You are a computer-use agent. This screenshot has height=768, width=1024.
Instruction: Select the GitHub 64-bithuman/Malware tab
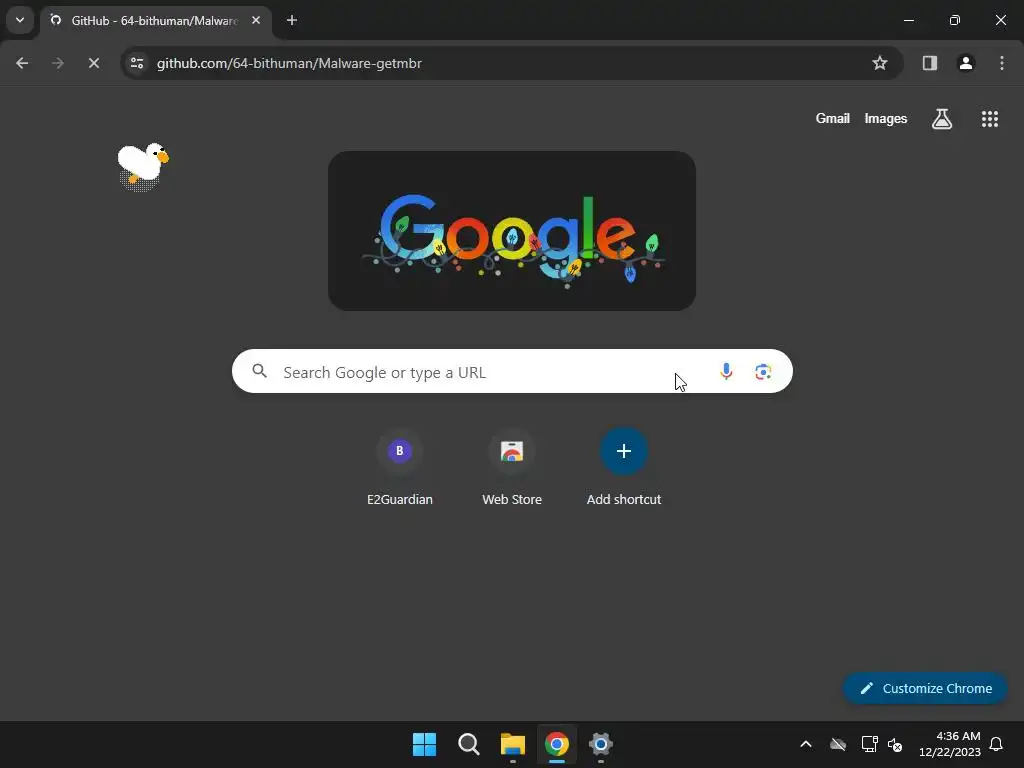(155, 21)
